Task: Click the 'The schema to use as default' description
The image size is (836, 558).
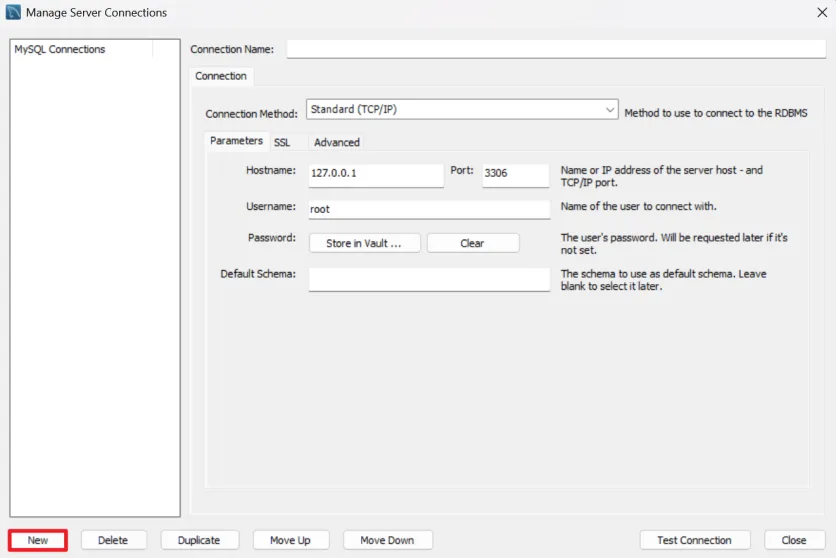Action: click(663, 280)
